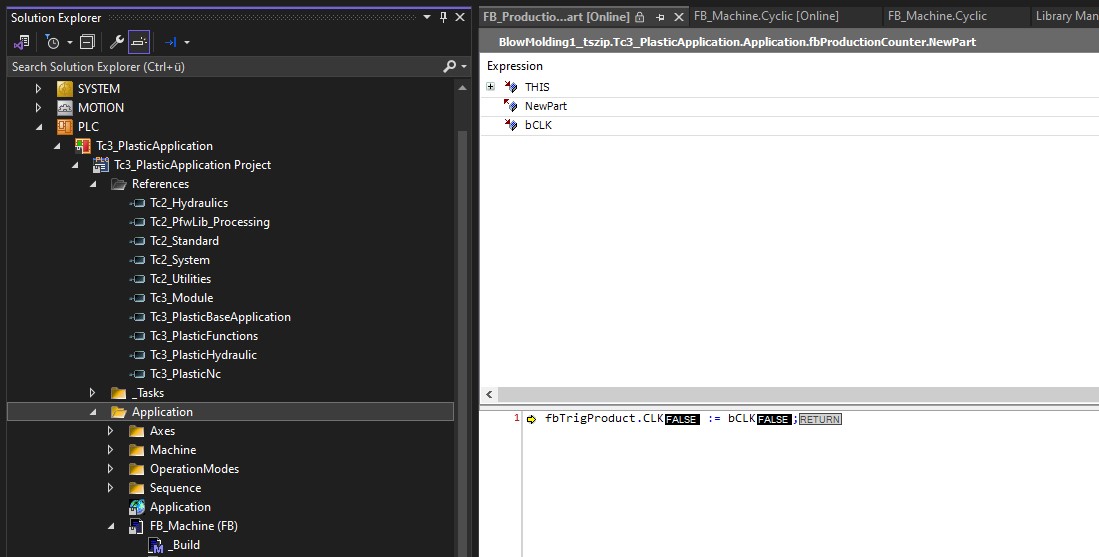The height and width of the screenshot is (557, 1099).
Task: Click the bCLK inline FALSE value in code
Action: [x=774, y=419]
